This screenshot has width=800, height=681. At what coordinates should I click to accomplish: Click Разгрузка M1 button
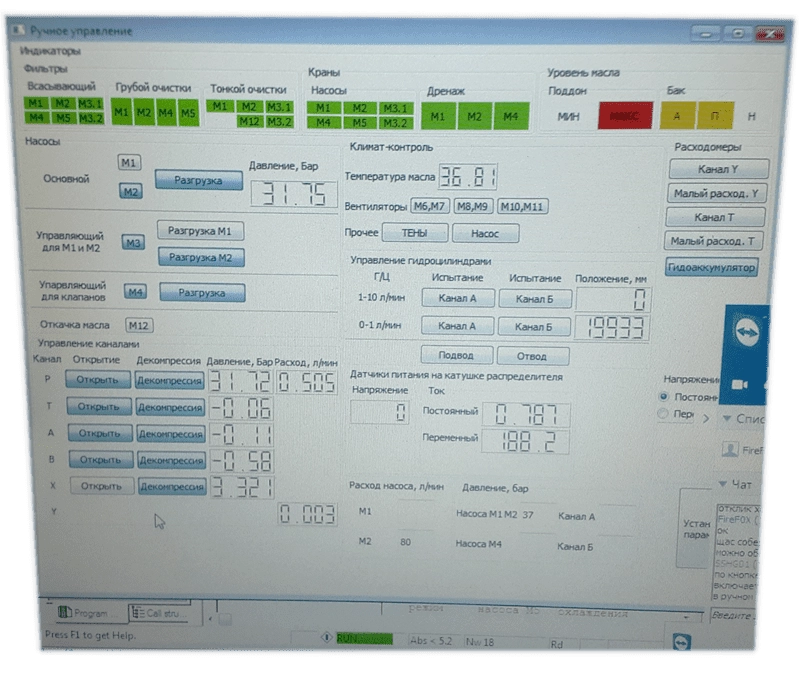[x=201, y=231]
